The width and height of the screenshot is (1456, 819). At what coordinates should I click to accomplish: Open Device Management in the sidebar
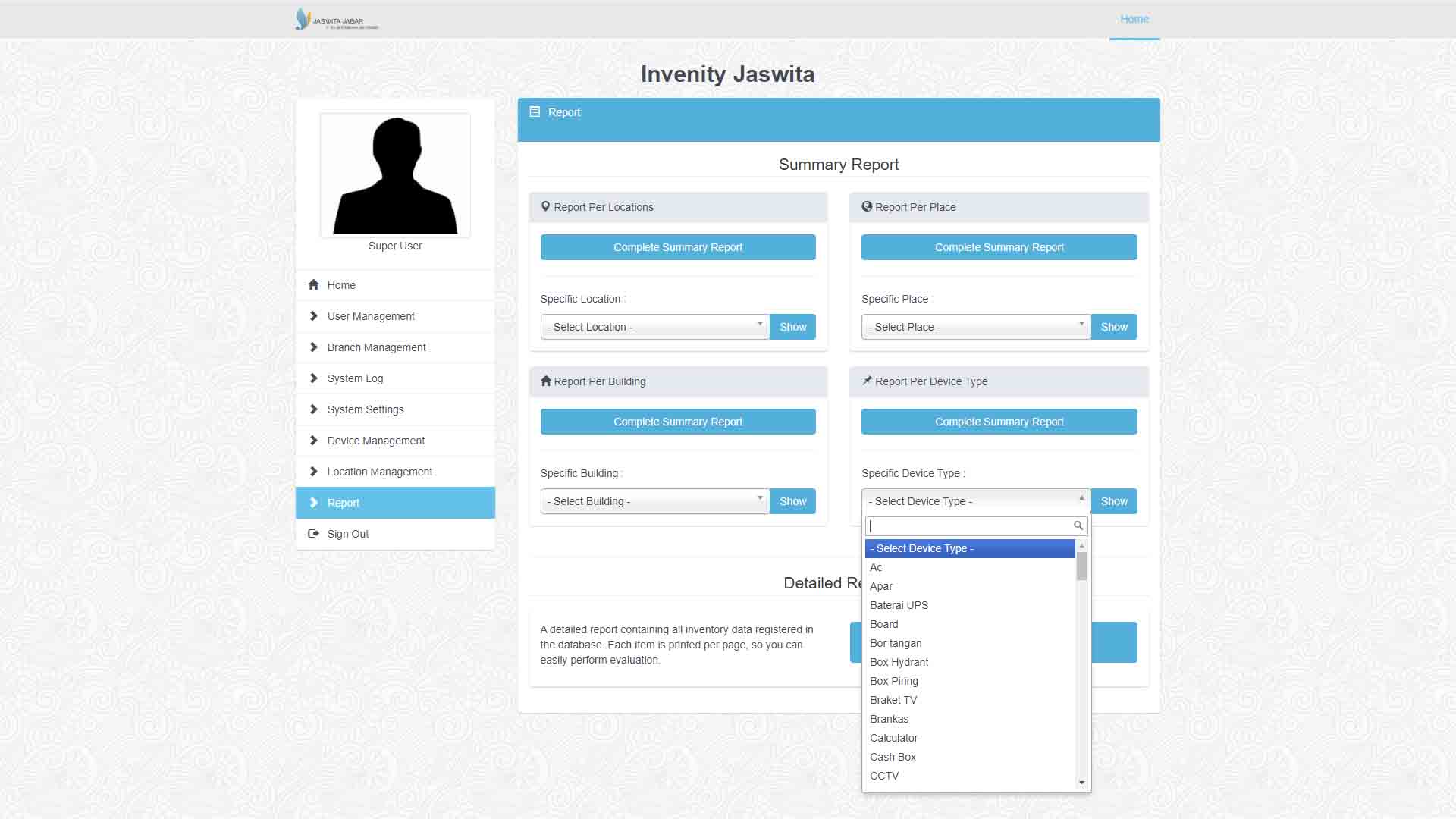(376, 441)
